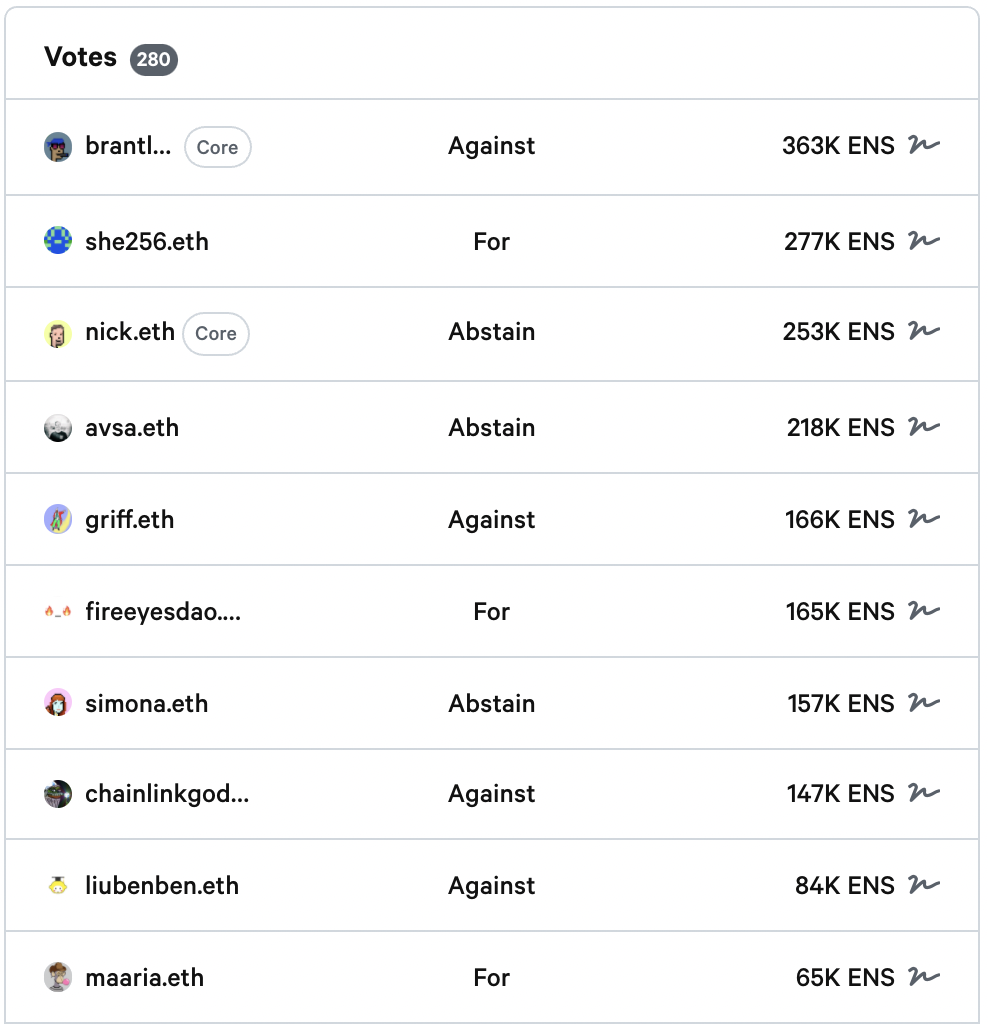Open the signature icon next to 165K ENS
This screenshot has height=1024, width=988.
(924, 611)
